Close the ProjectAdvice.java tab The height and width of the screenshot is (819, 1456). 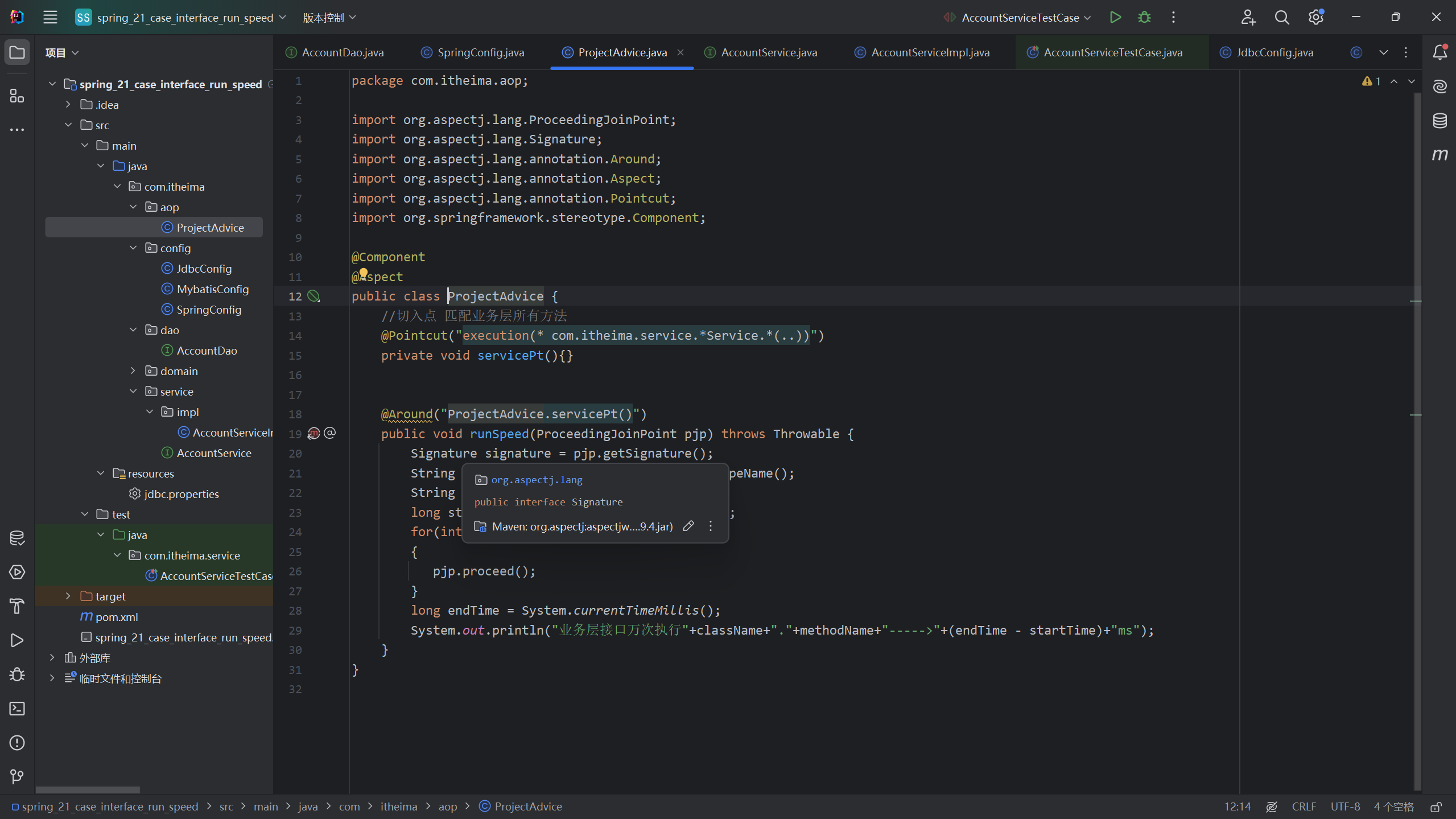(680, 52)
